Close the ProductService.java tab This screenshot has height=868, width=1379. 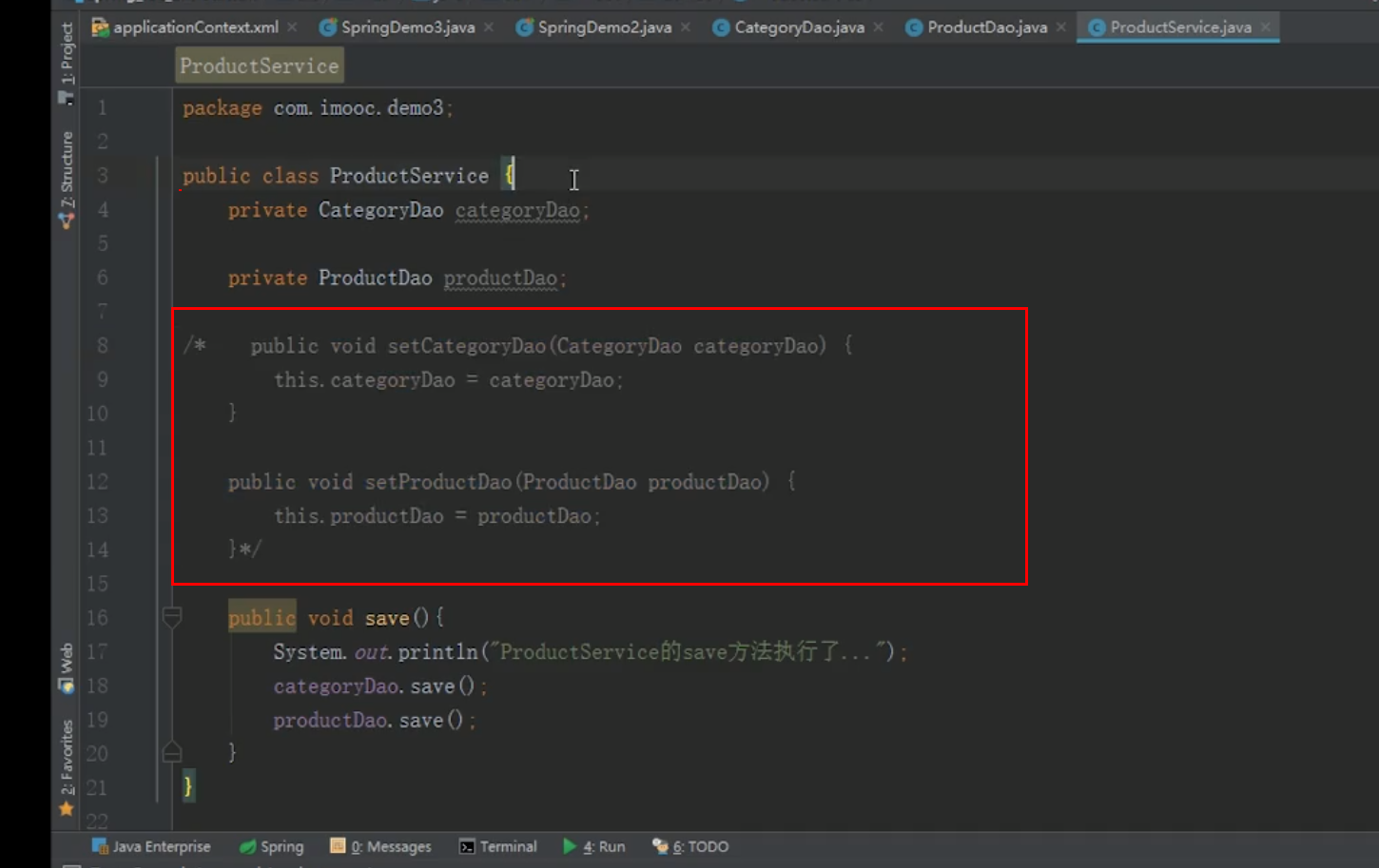(1265, 27)
